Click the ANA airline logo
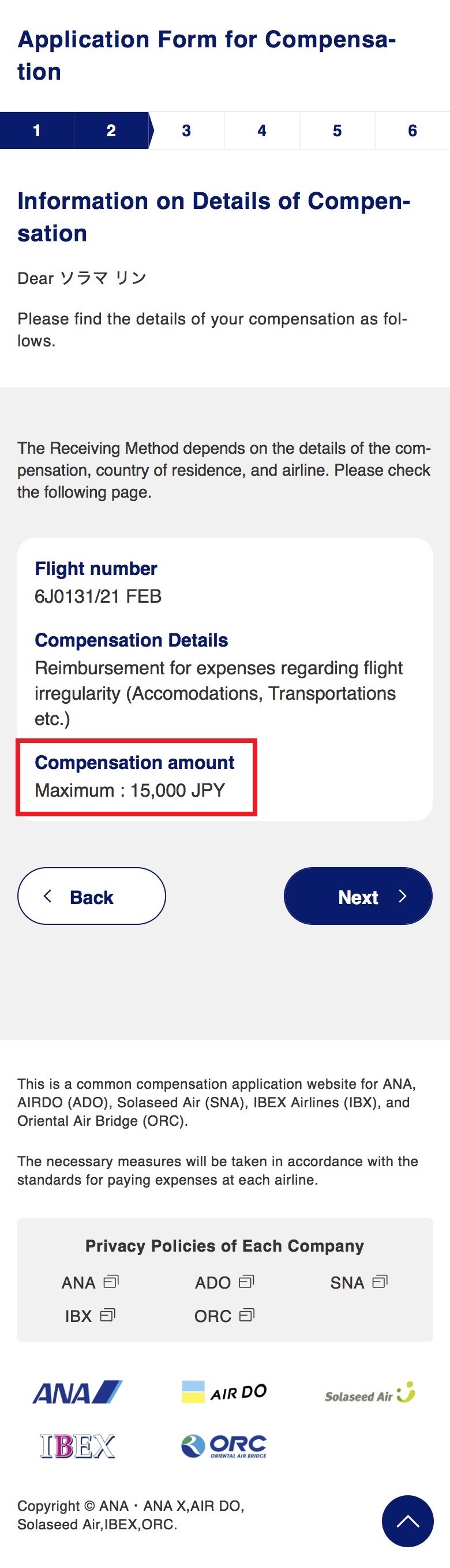 coord(78,1392)
